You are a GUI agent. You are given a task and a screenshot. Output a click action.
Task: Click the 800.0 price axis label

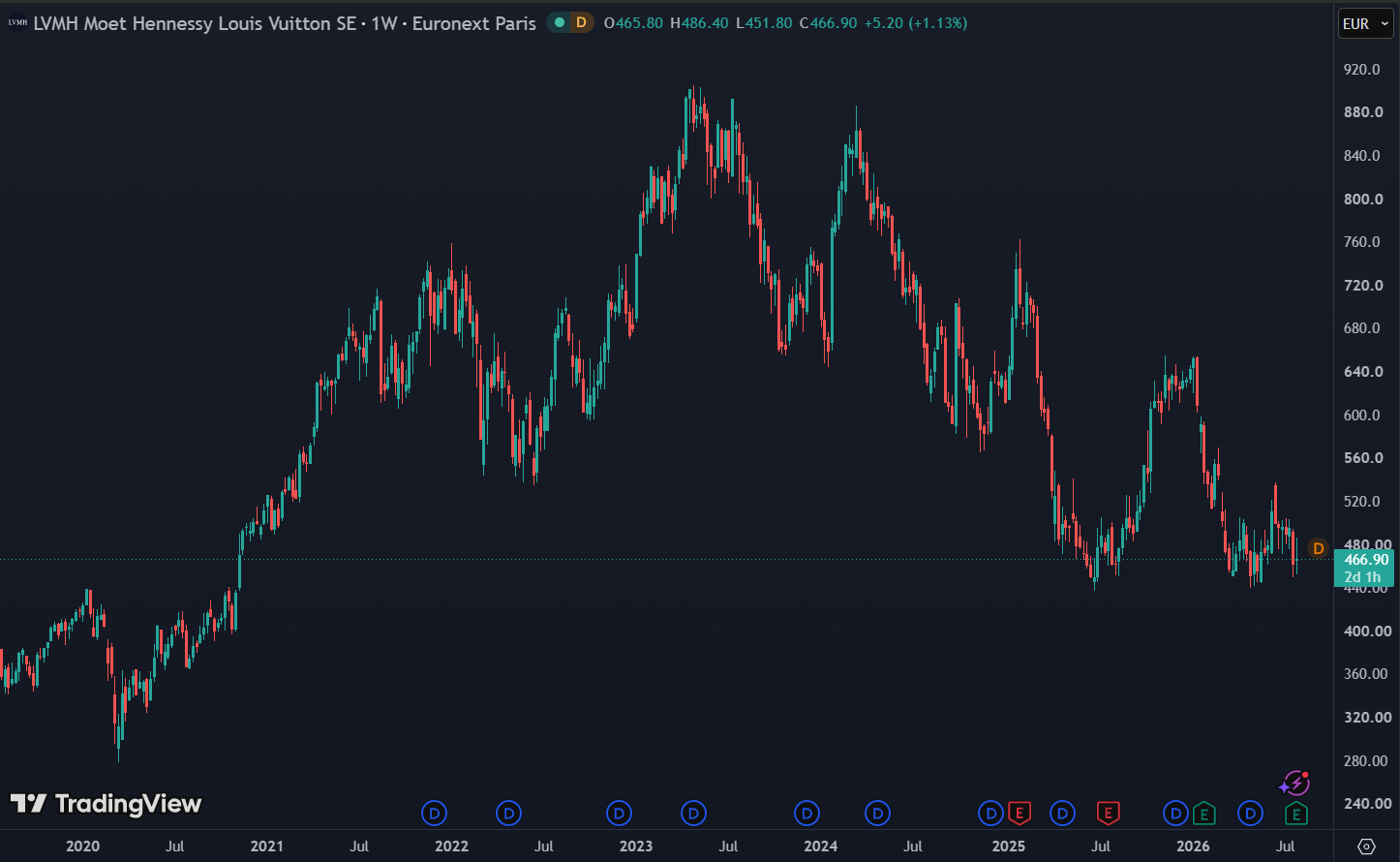coord(1361,200)
